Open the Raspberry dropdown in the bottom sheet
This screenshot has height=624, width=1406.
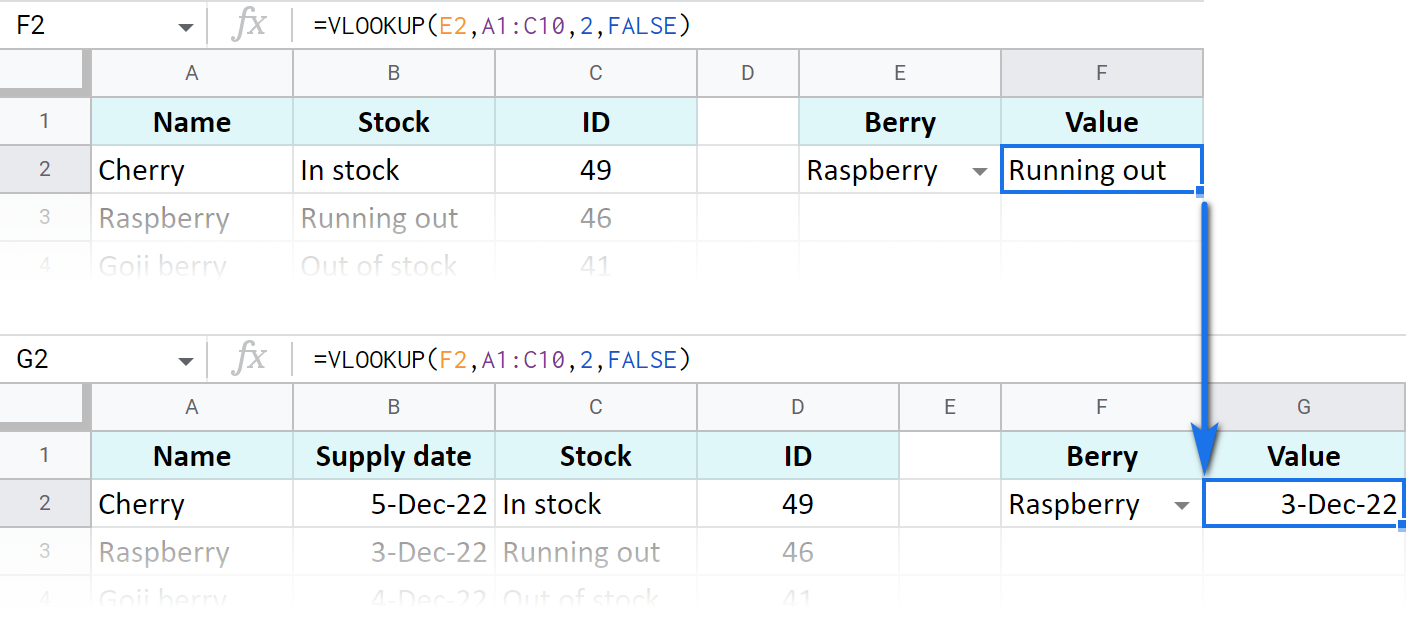tap(1183, 505)
